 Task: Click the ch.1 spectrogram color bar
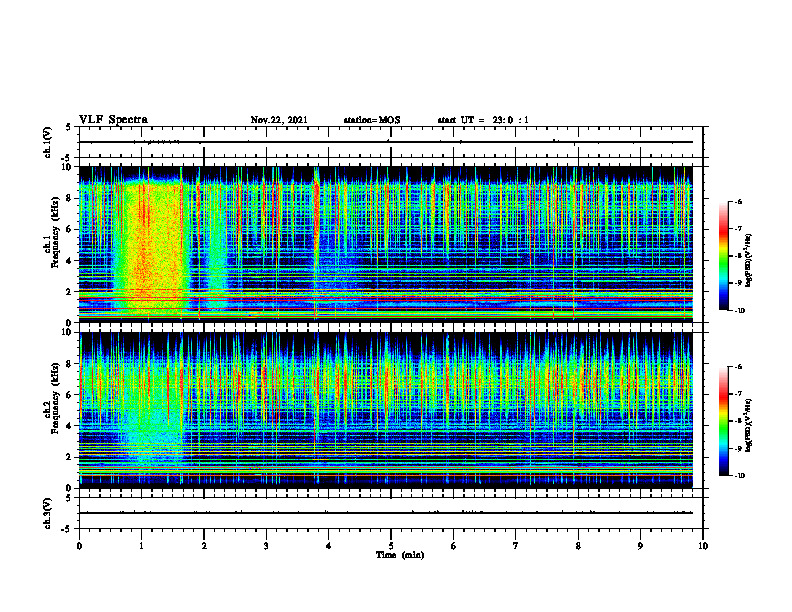(x=724, y=256)
